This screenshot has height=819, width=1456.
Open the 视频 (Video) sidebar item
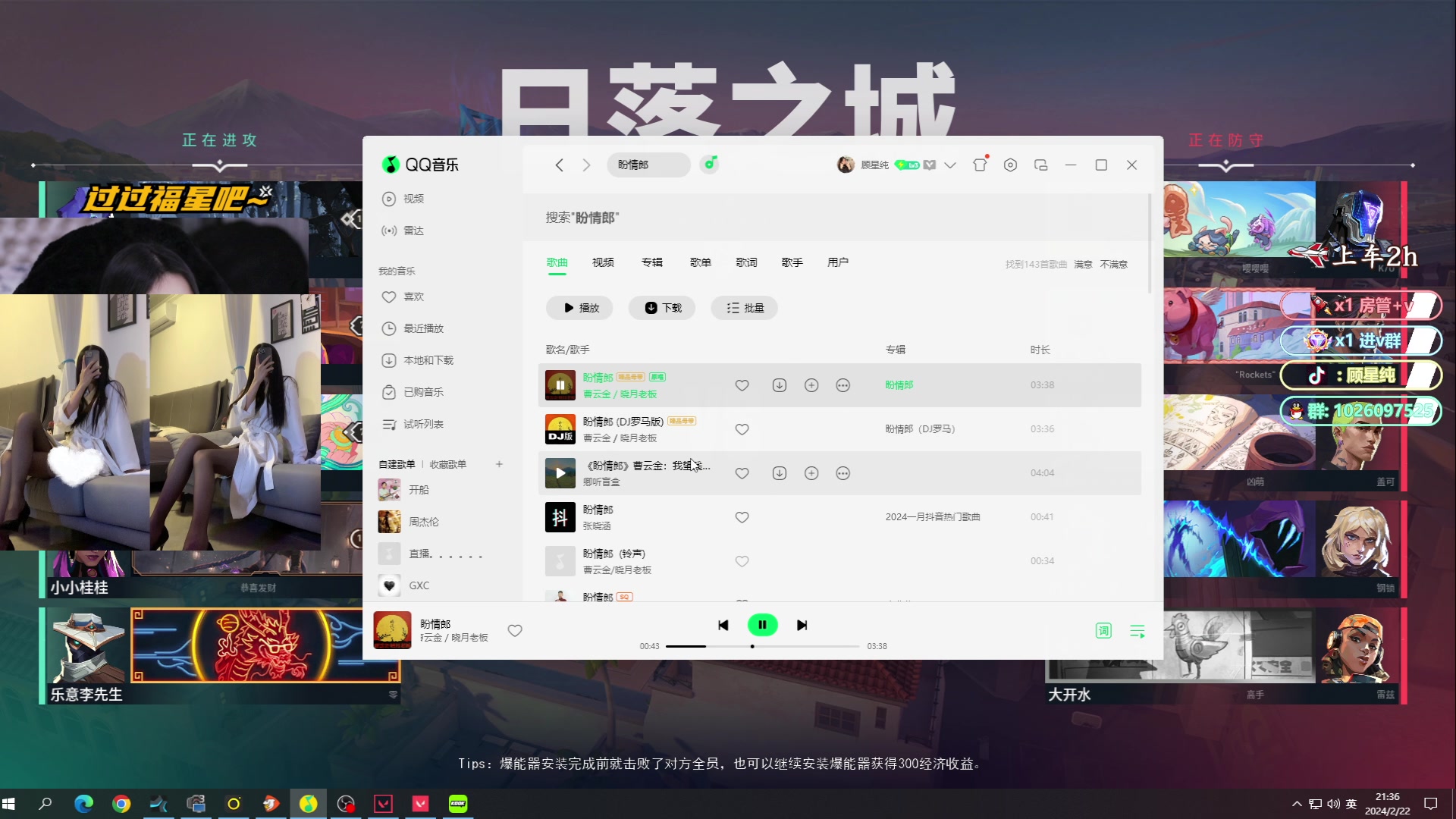pos(403,199)
